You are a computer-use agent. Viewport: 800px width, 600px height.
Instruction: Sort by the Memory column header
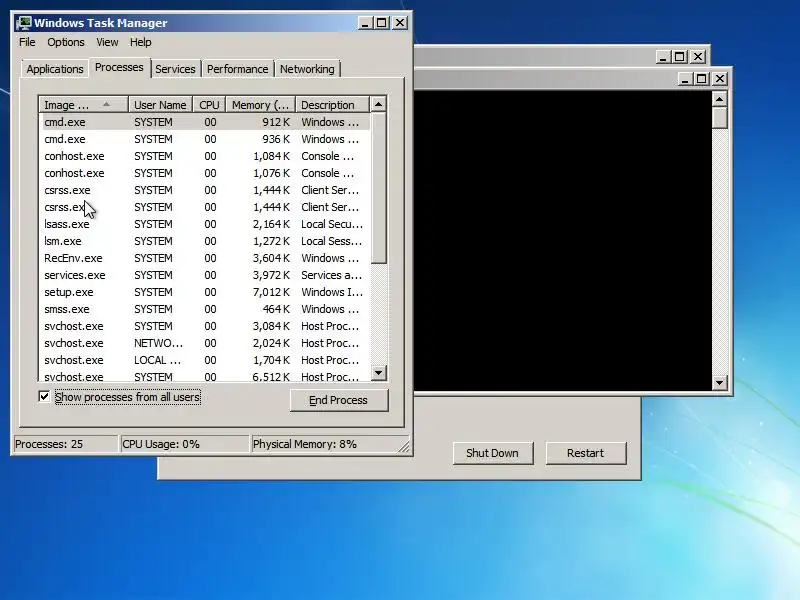261,105
